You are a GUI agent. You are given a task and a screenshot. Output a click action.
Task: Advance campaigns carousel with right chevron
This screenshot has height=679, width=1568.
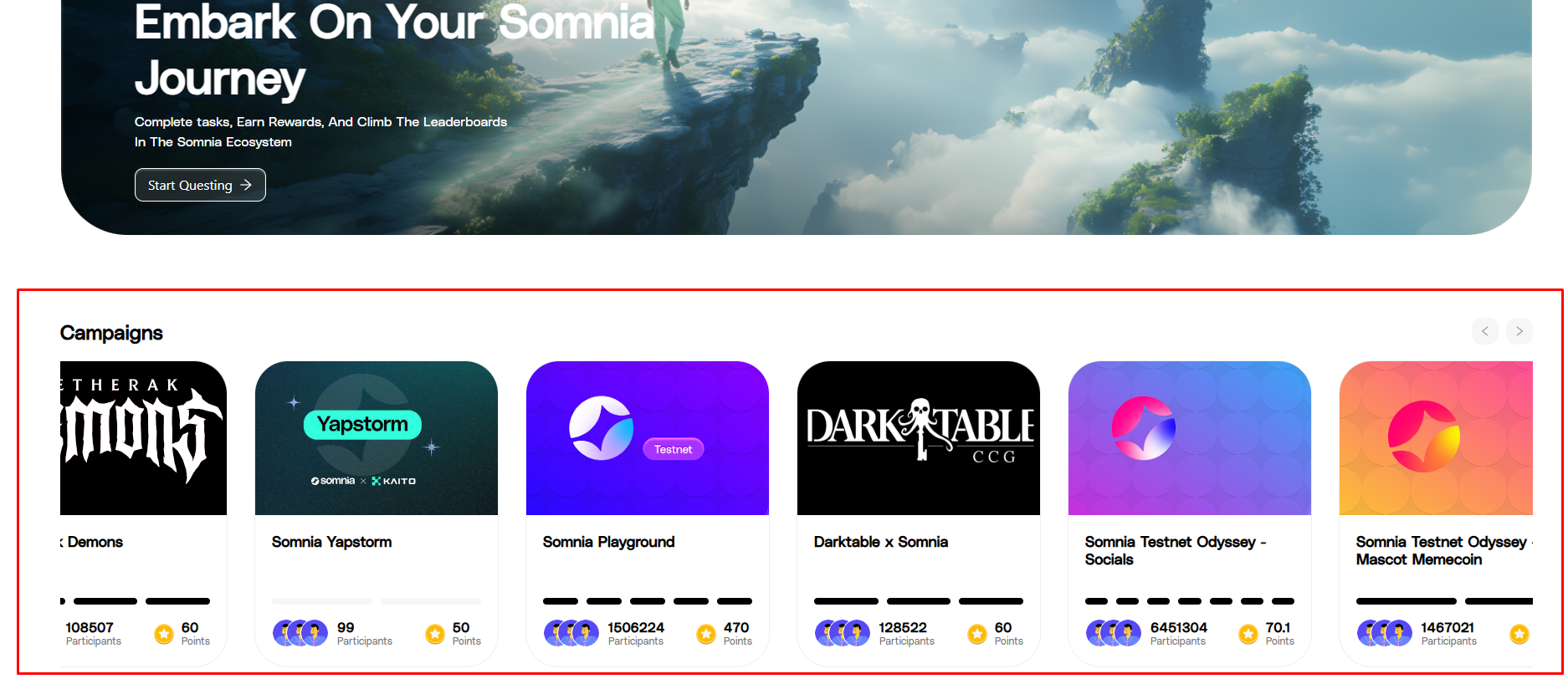pyautogui.click(x=1519, y=331)
